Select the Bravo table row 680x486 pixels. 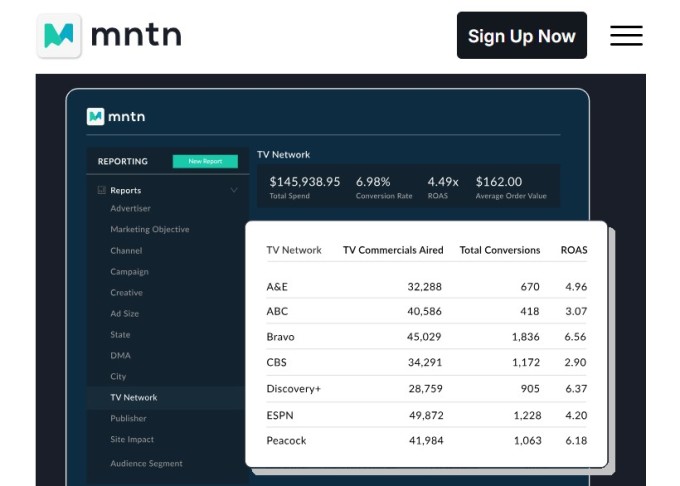(x=426, y=337)
